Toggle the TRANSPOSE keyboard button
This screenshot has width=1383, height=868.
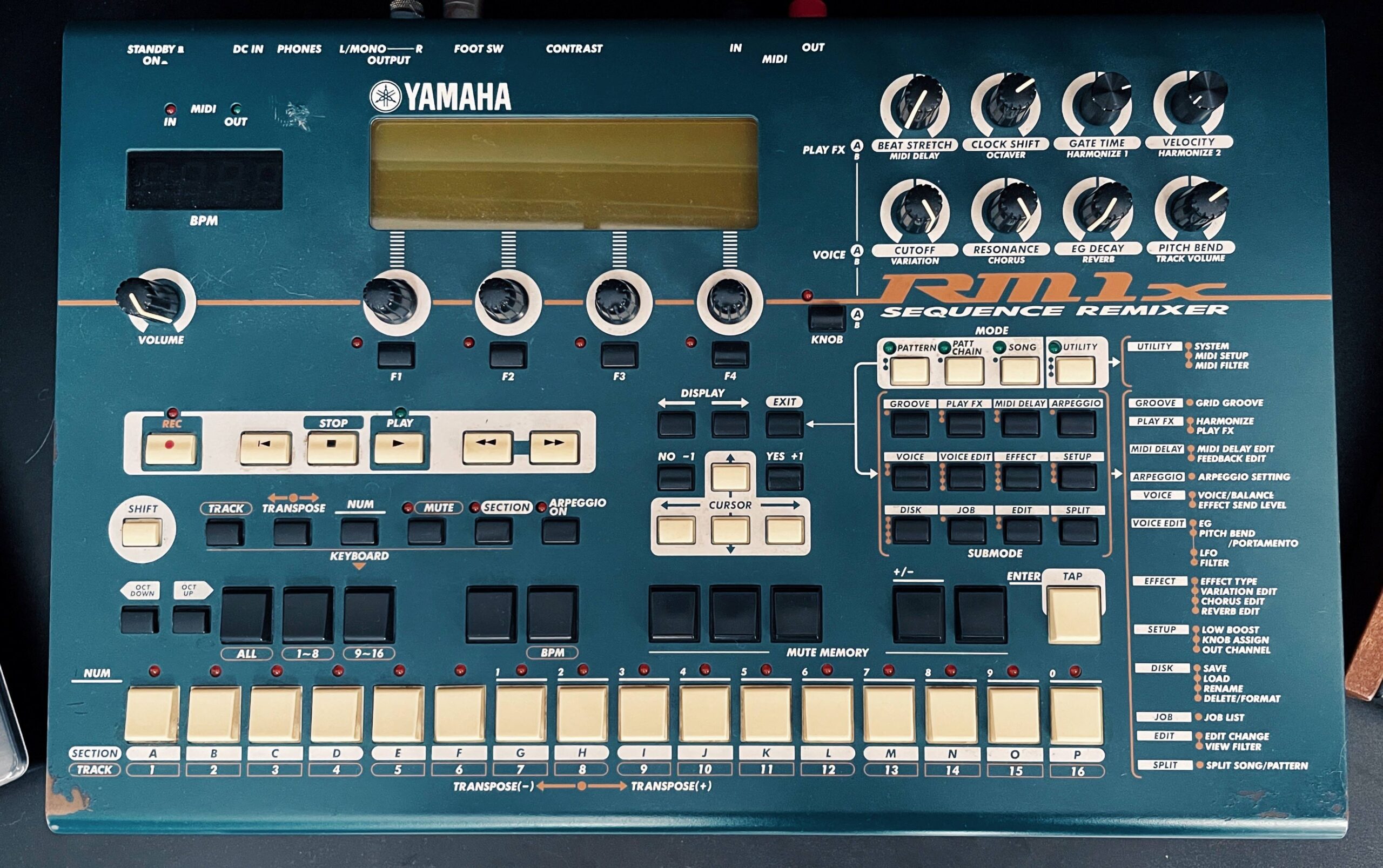(293, 532)
